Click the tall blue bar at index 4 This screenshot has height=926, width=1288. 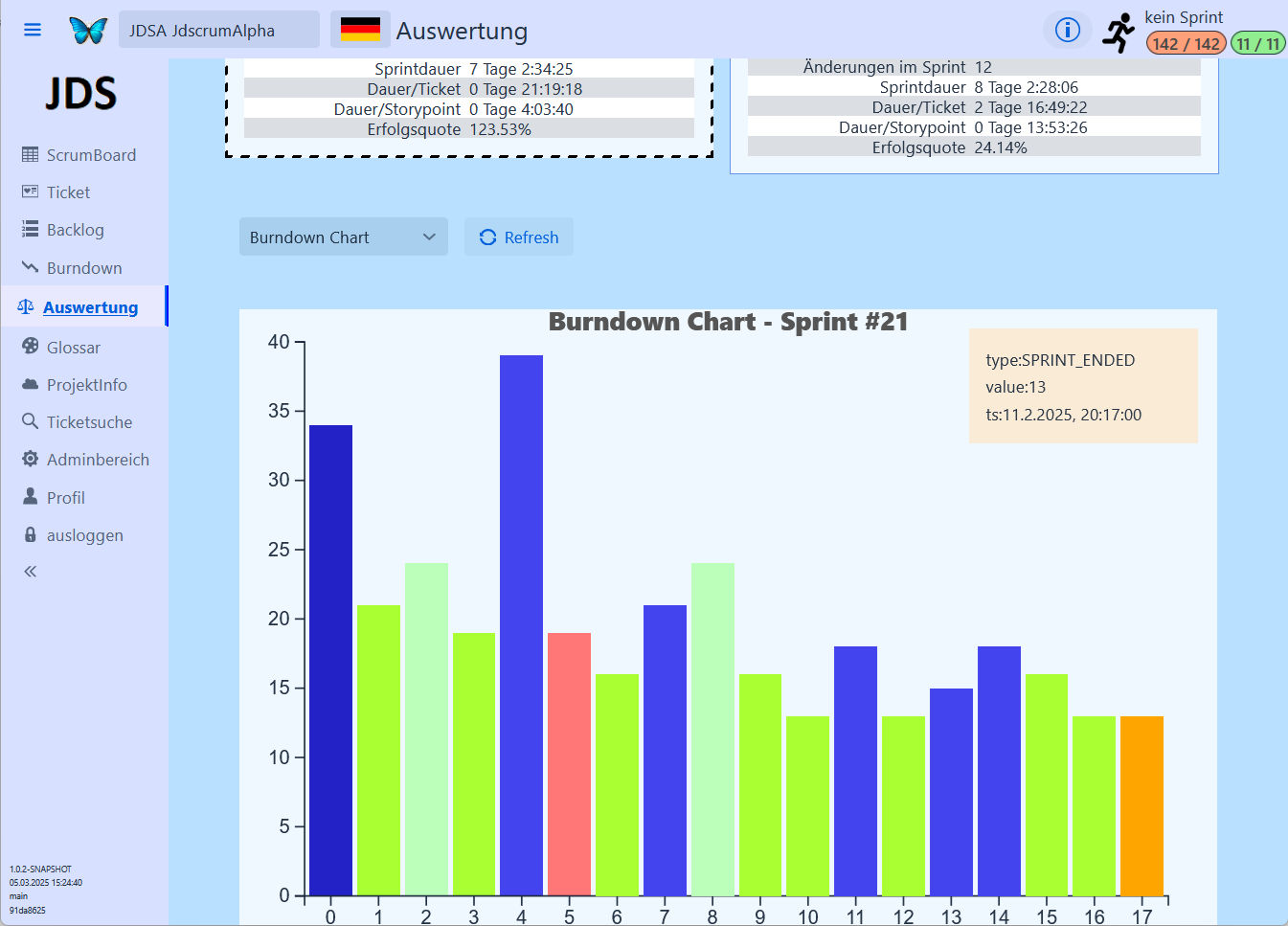(x=521, y=625)
